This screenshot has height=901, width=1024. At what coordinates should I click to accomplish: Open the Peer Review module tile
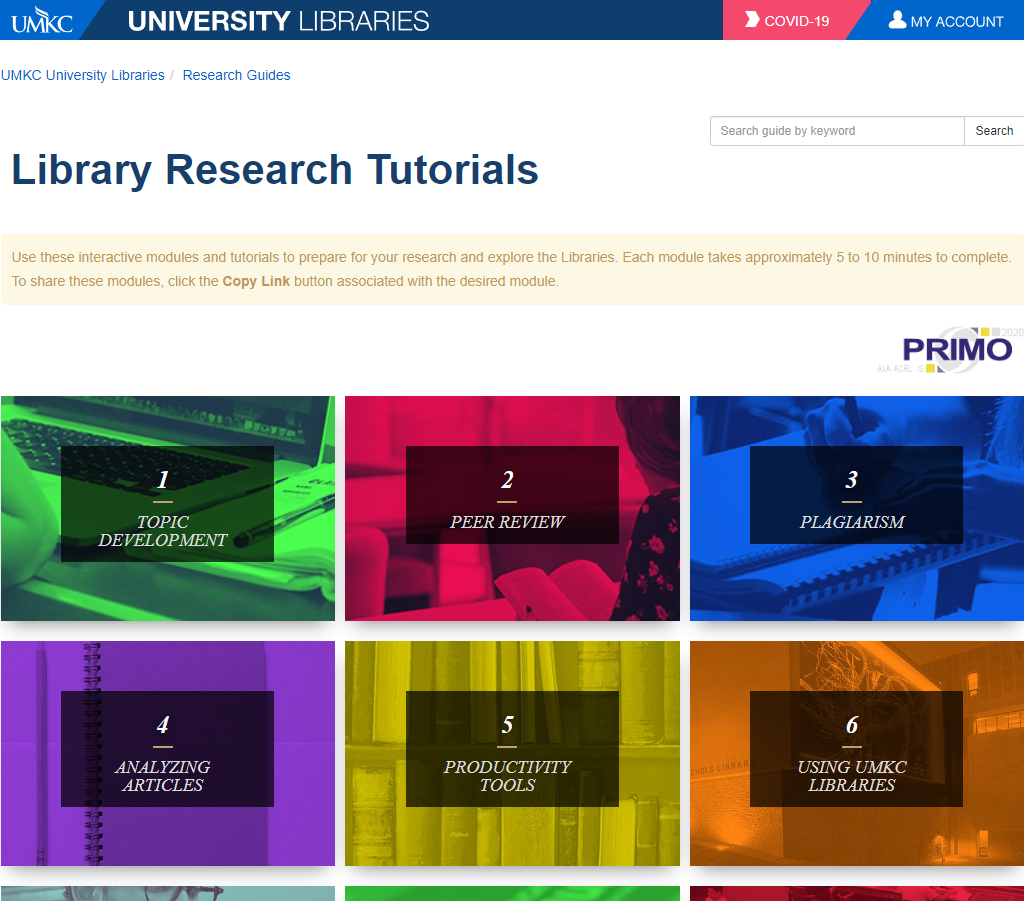click(x=512, y=508)
